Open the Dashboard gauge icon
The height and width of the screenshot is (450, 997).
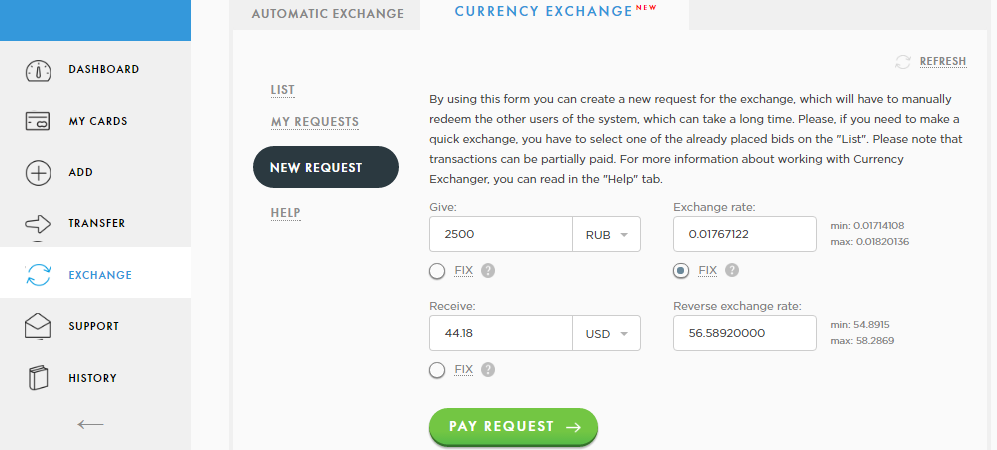click(38, 70)
